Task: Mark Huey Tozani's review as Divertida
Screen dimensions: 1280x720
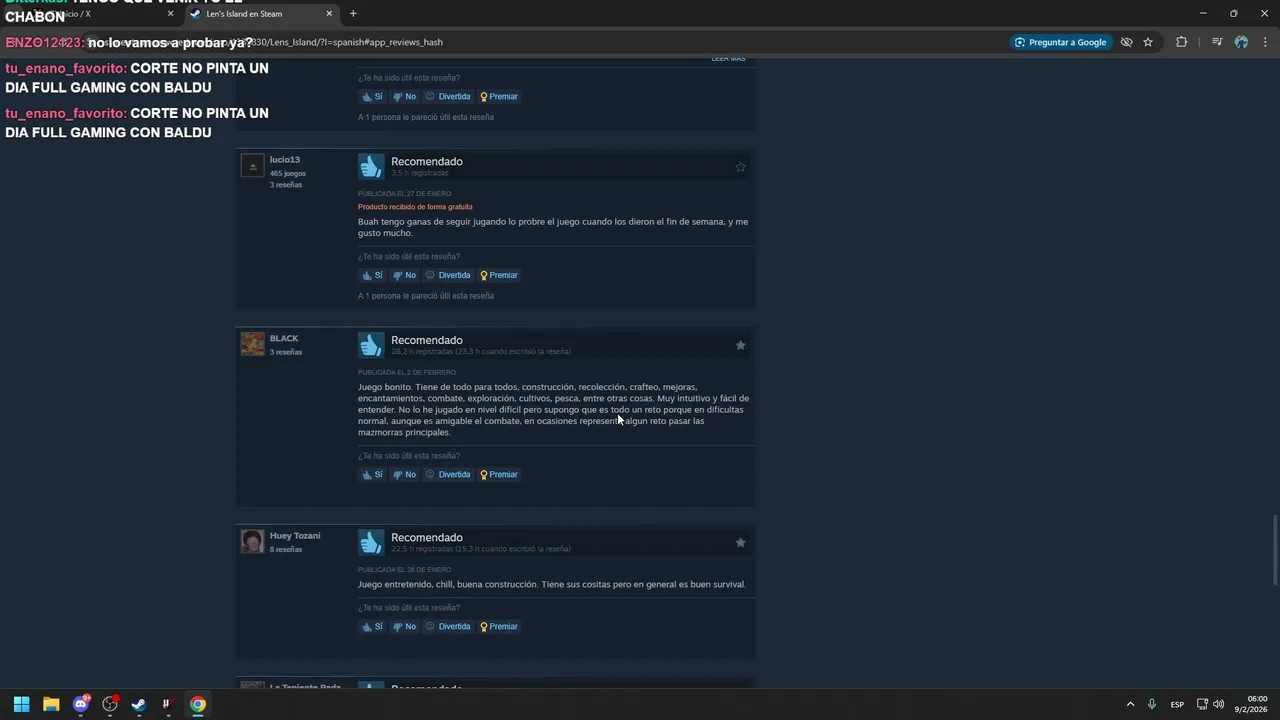Action: click(x=447, y=626)
